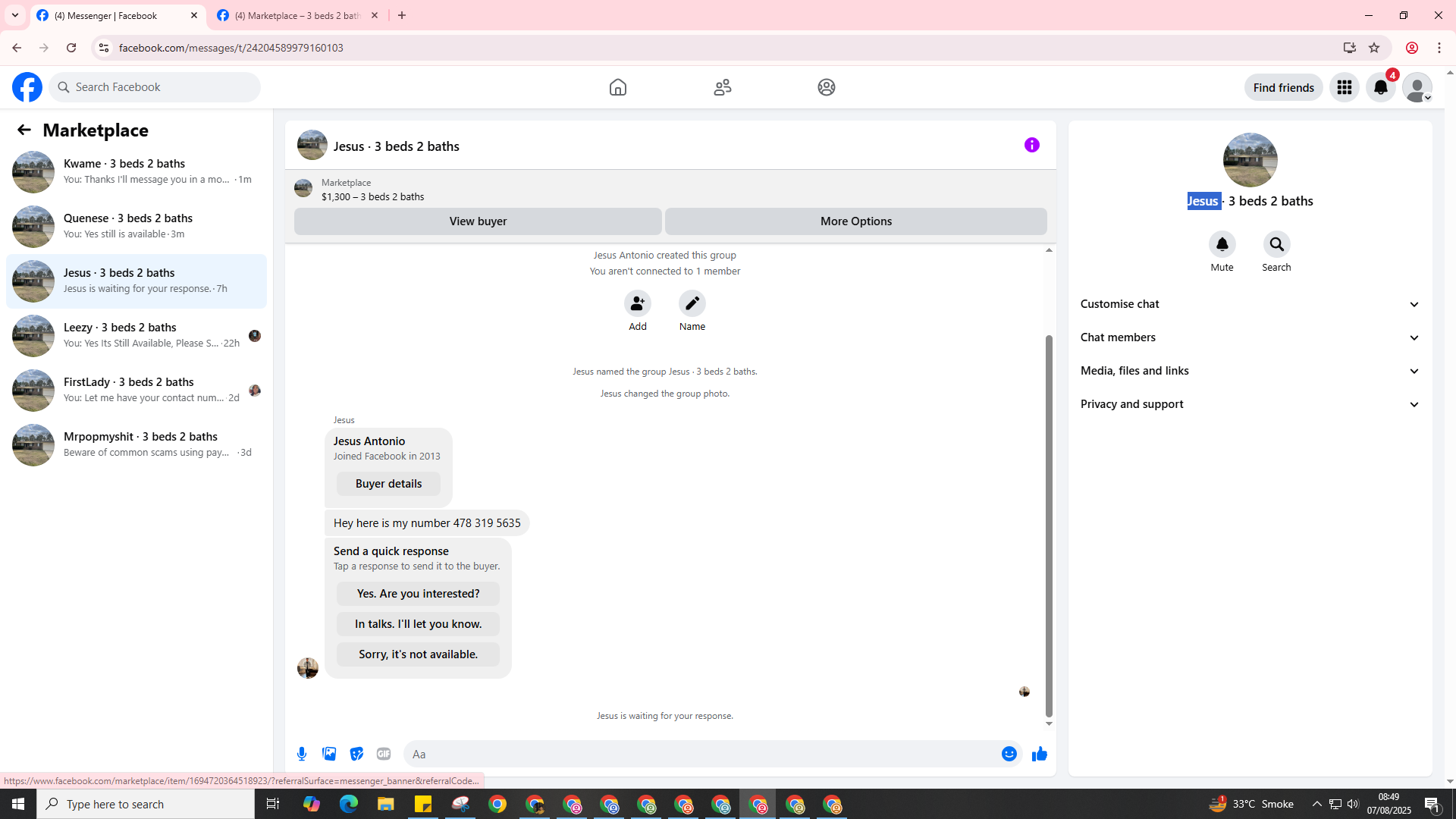Open File Explorer from taskbar
The height and width of the screenshot is (819, 1456).
click(x=386, y=804)
